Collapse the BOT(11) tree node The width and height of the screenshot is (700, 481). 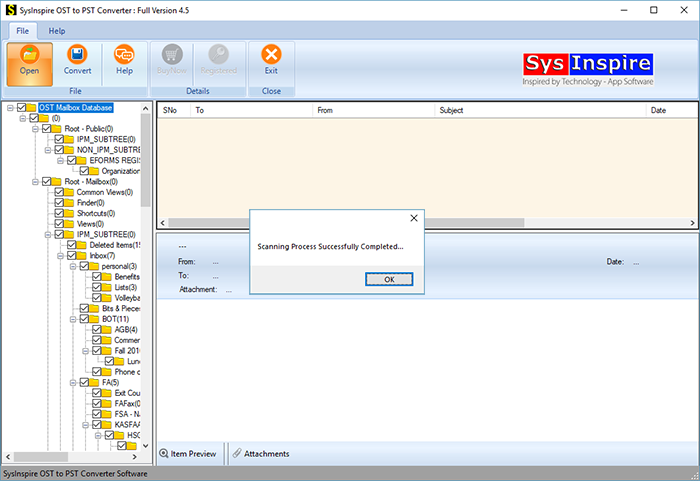pyautogui.click(x=73, y=319)
